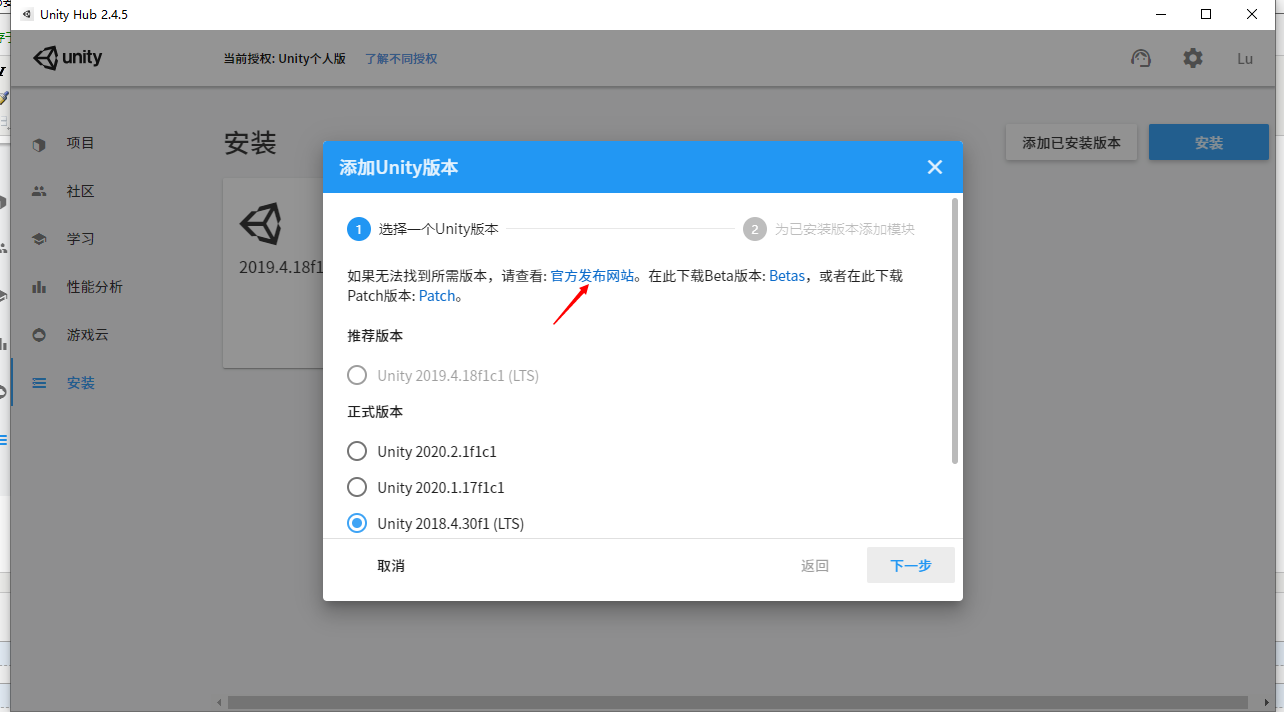This screenshot has width=1284, height=712.
Task: Click the 添加已安装版本 button
Action: [1072, 143]
